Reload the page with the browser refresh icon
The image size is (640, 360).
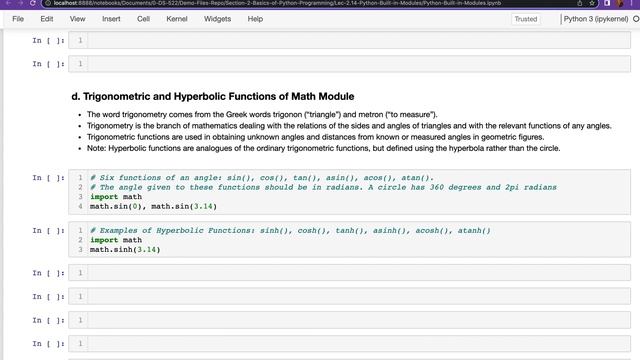click(33, 3)
